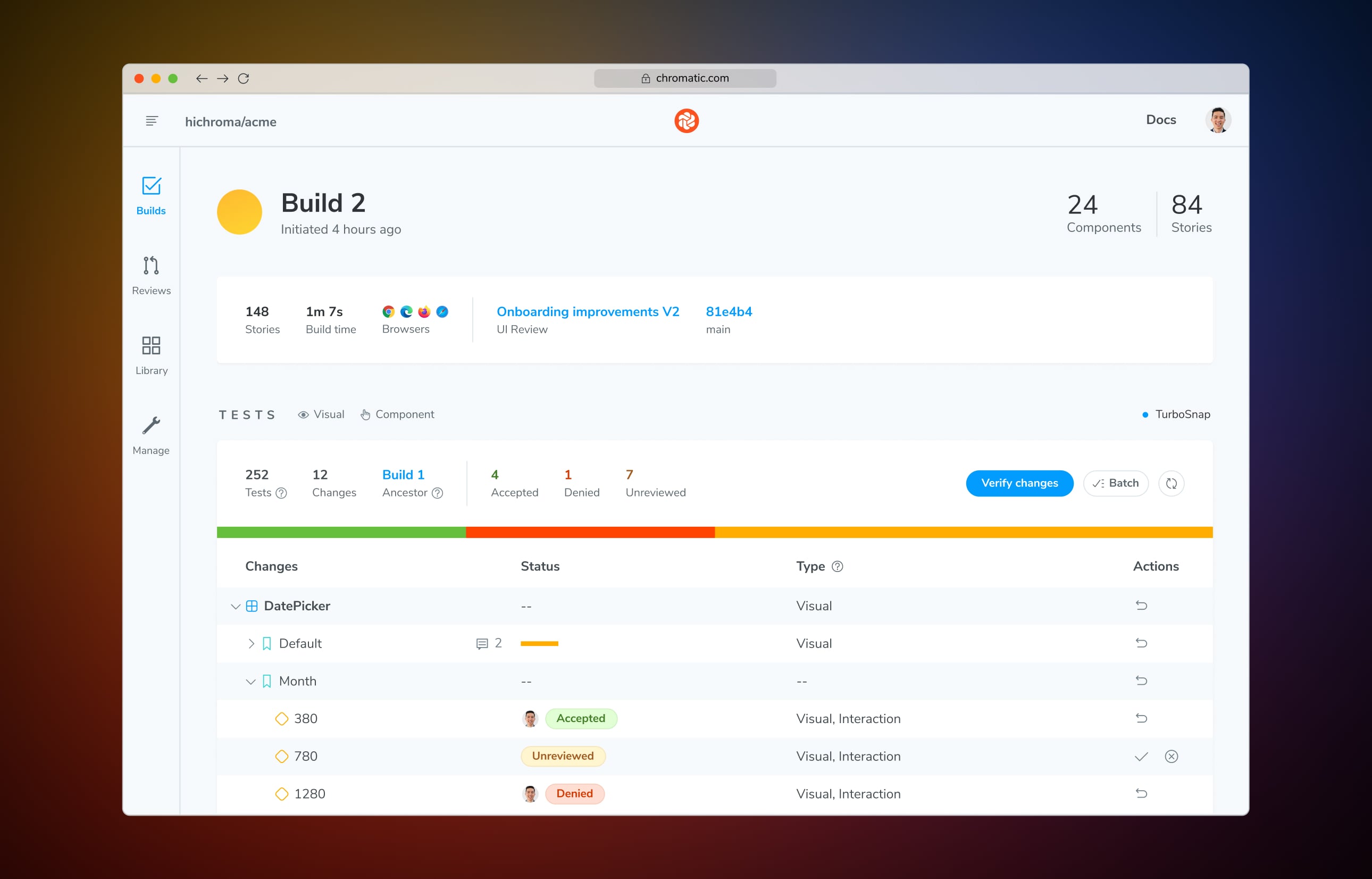Collapse the DatePicker component row

(235, 606)
